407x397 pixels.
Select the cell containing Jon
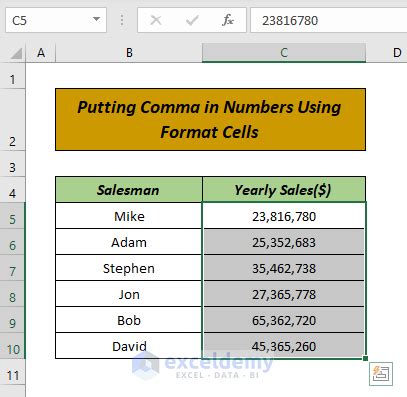tap(129, 294)
